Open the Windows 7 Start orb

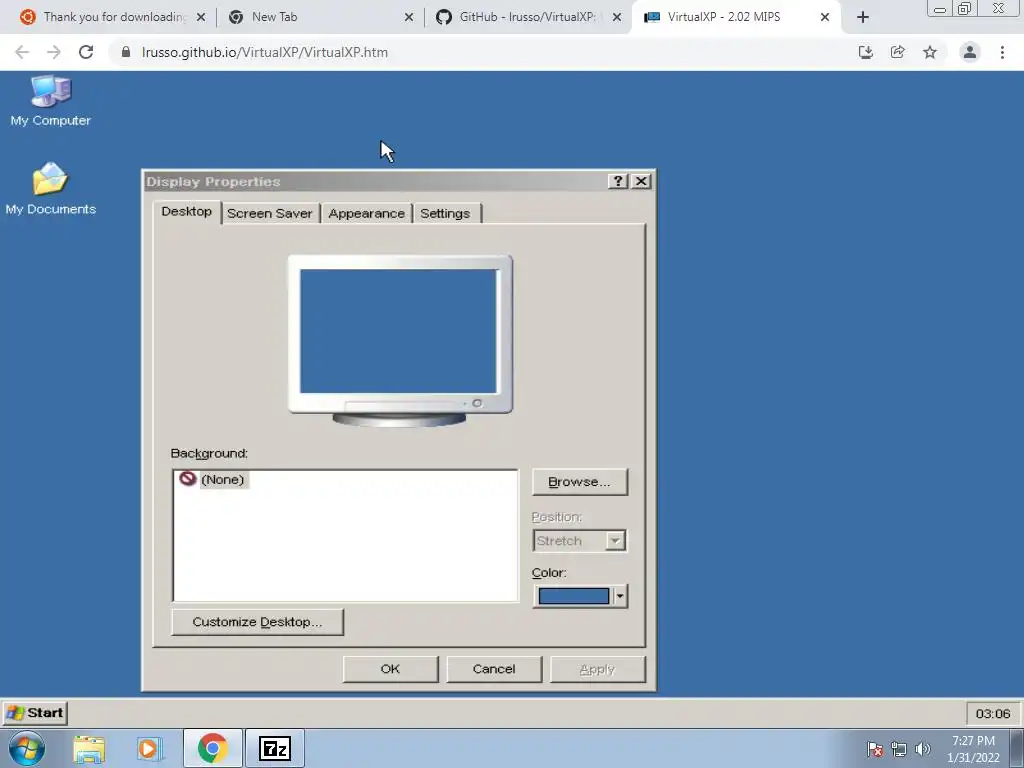[27, 748]
